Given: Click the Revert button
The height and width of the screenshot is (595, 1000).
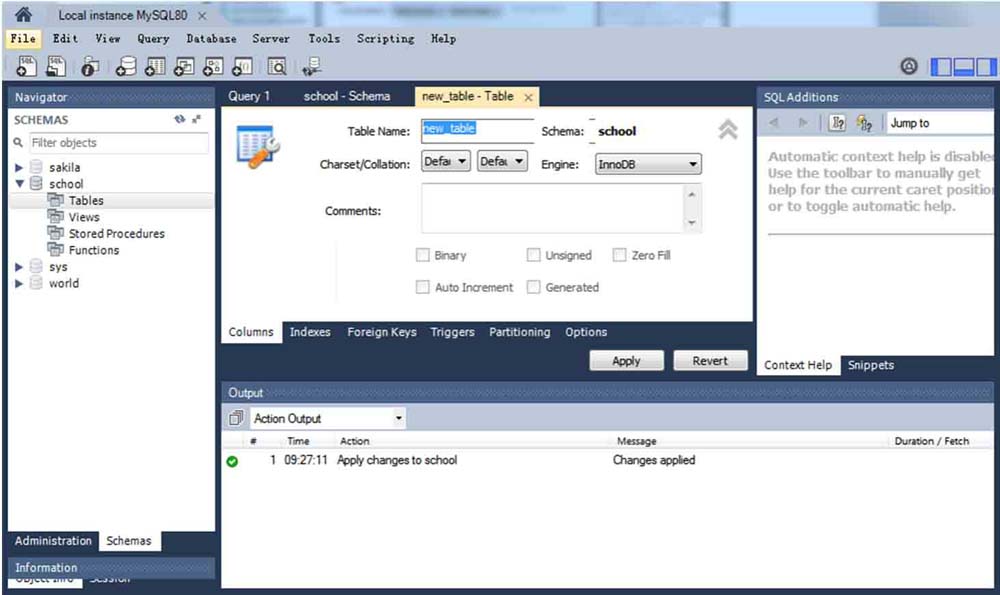Looking at the screenshot, I should pos(710,360).
